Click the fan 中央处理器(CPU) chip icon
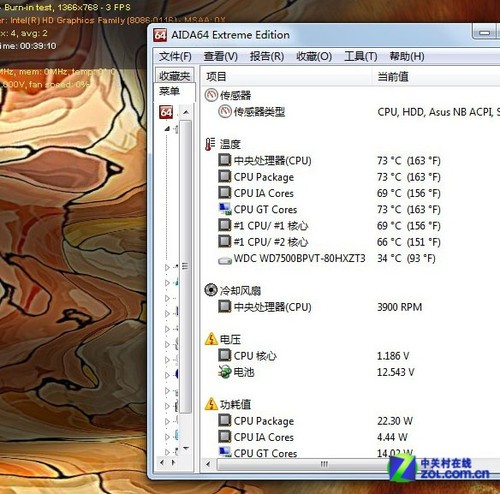 (x=224, y=306)
